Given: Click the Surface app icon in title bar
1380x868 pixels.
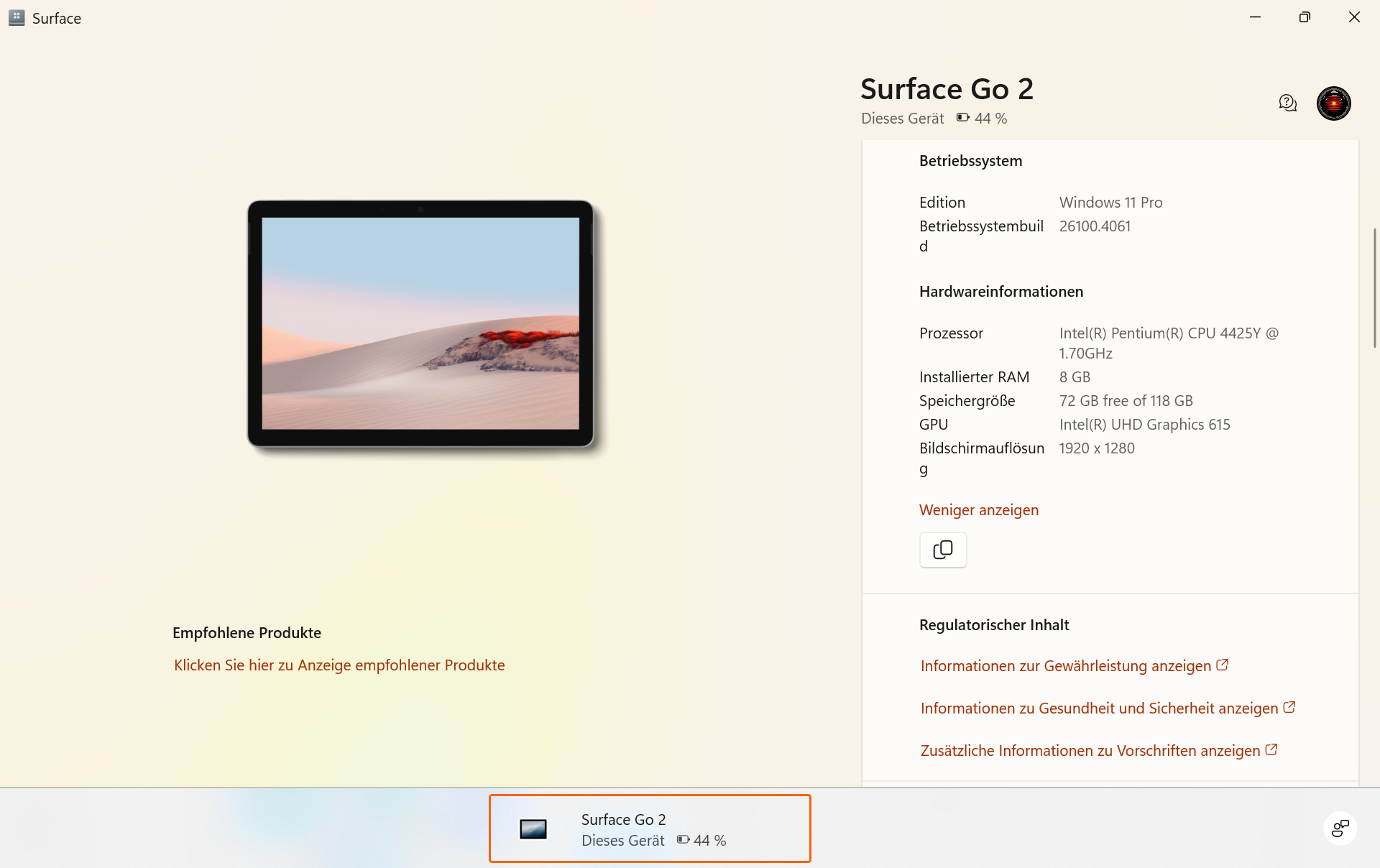Looking at the screenshot, I should 17,18.
